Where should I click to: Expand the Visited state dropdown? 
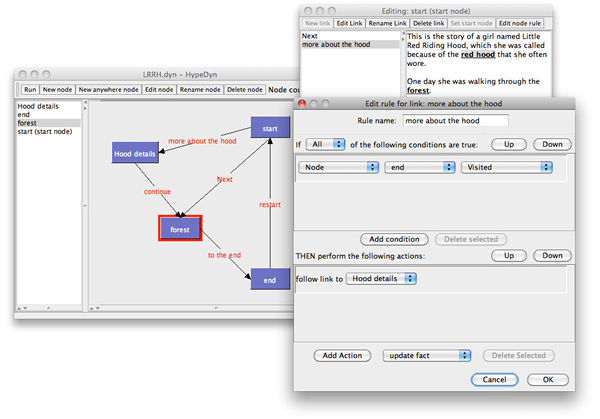[506, 167]
